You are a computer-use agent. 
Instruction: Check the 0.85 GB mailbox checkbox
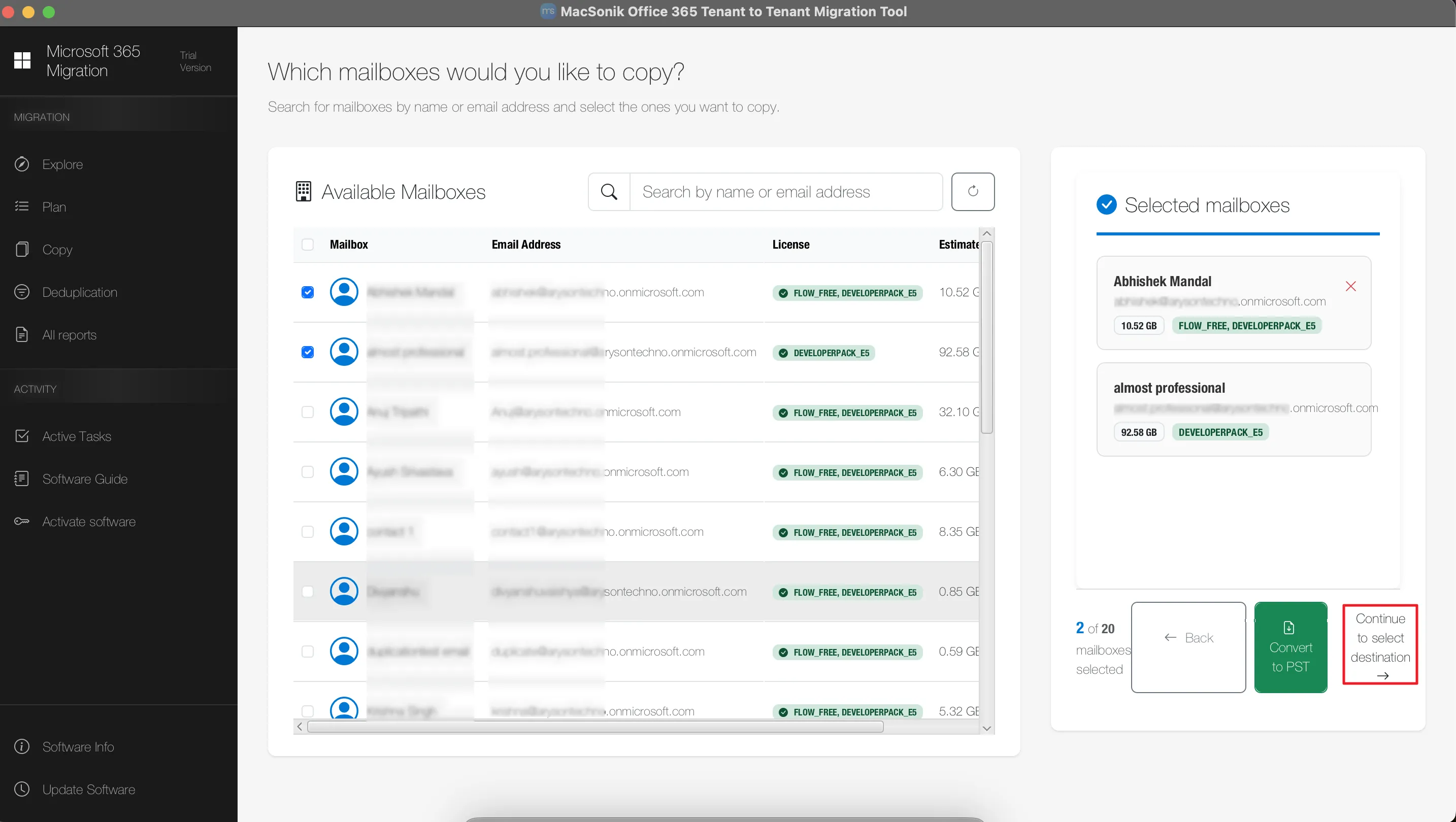pos(308,592)
